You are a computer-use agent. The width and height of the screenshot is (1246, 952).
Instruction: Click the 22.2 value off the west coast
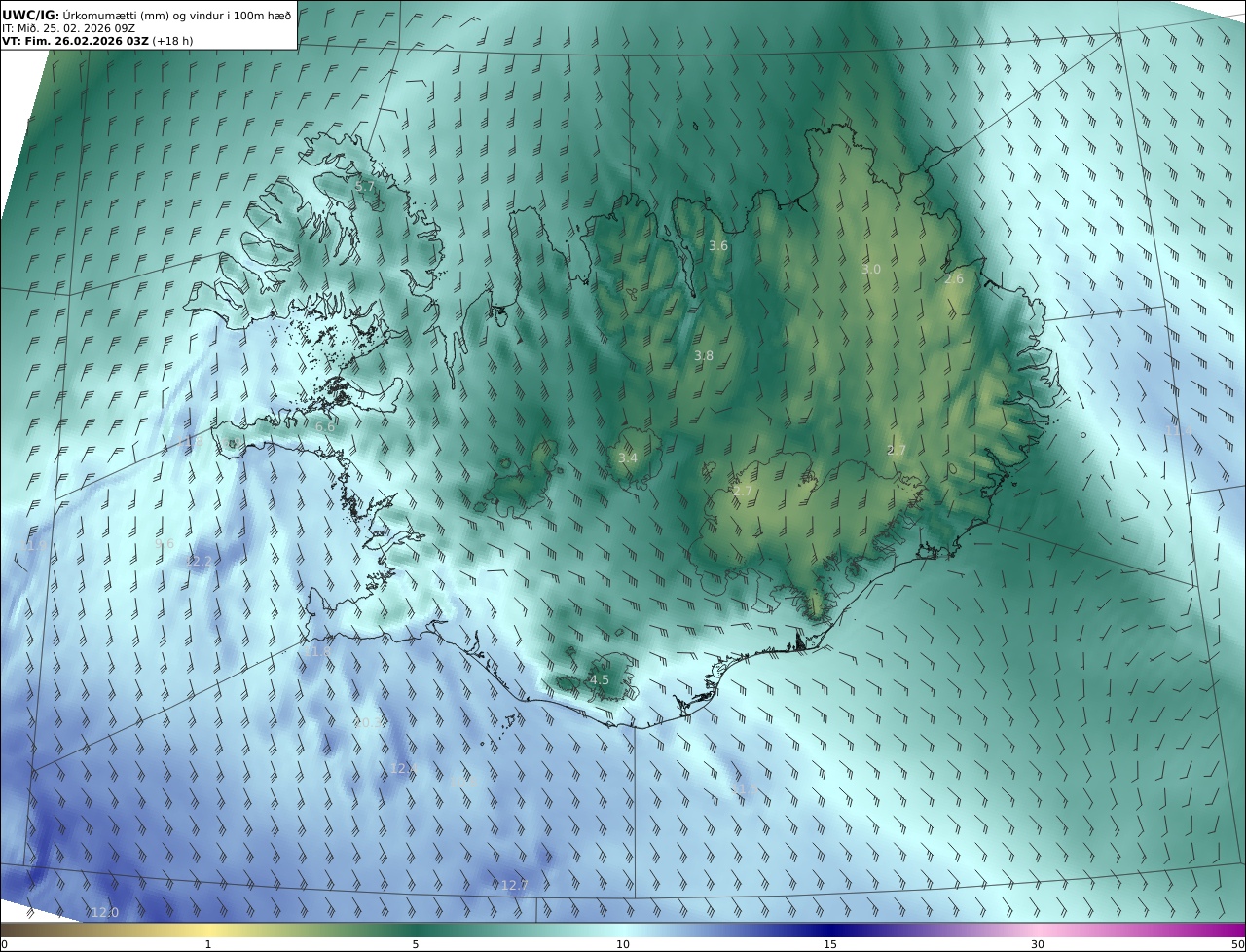pyautogui.click(x=198, y=562)
